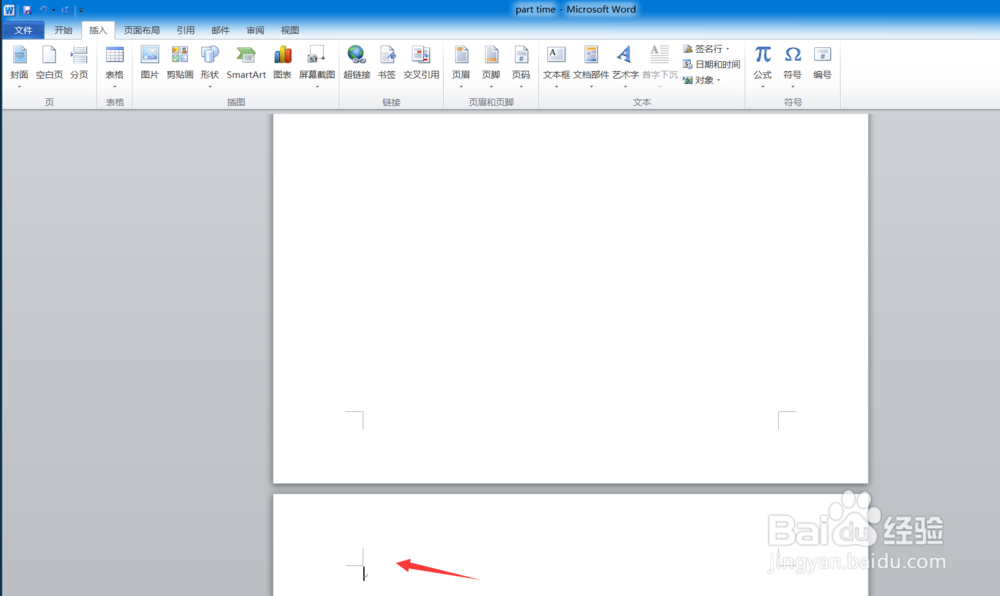
Task: Open the File (文件) tab
Action: (x=23, y=30)
